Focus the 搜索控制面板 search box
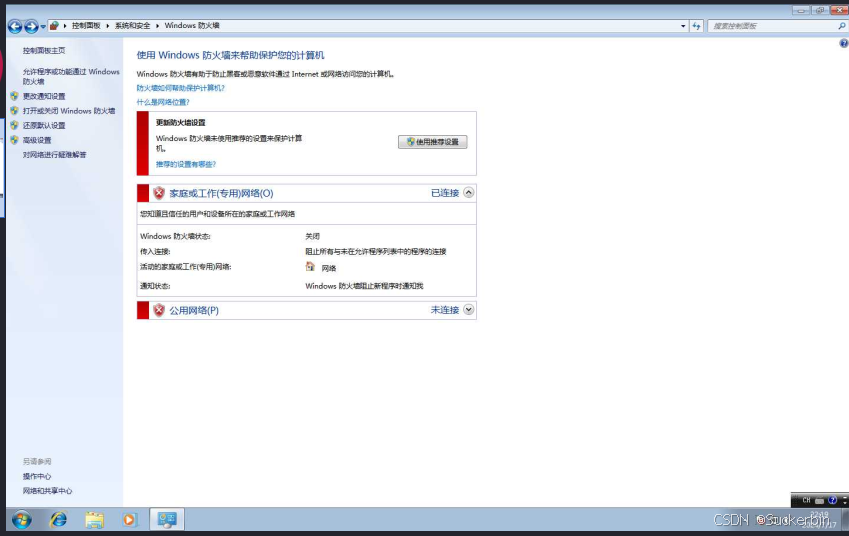 (x=773, y=25)
